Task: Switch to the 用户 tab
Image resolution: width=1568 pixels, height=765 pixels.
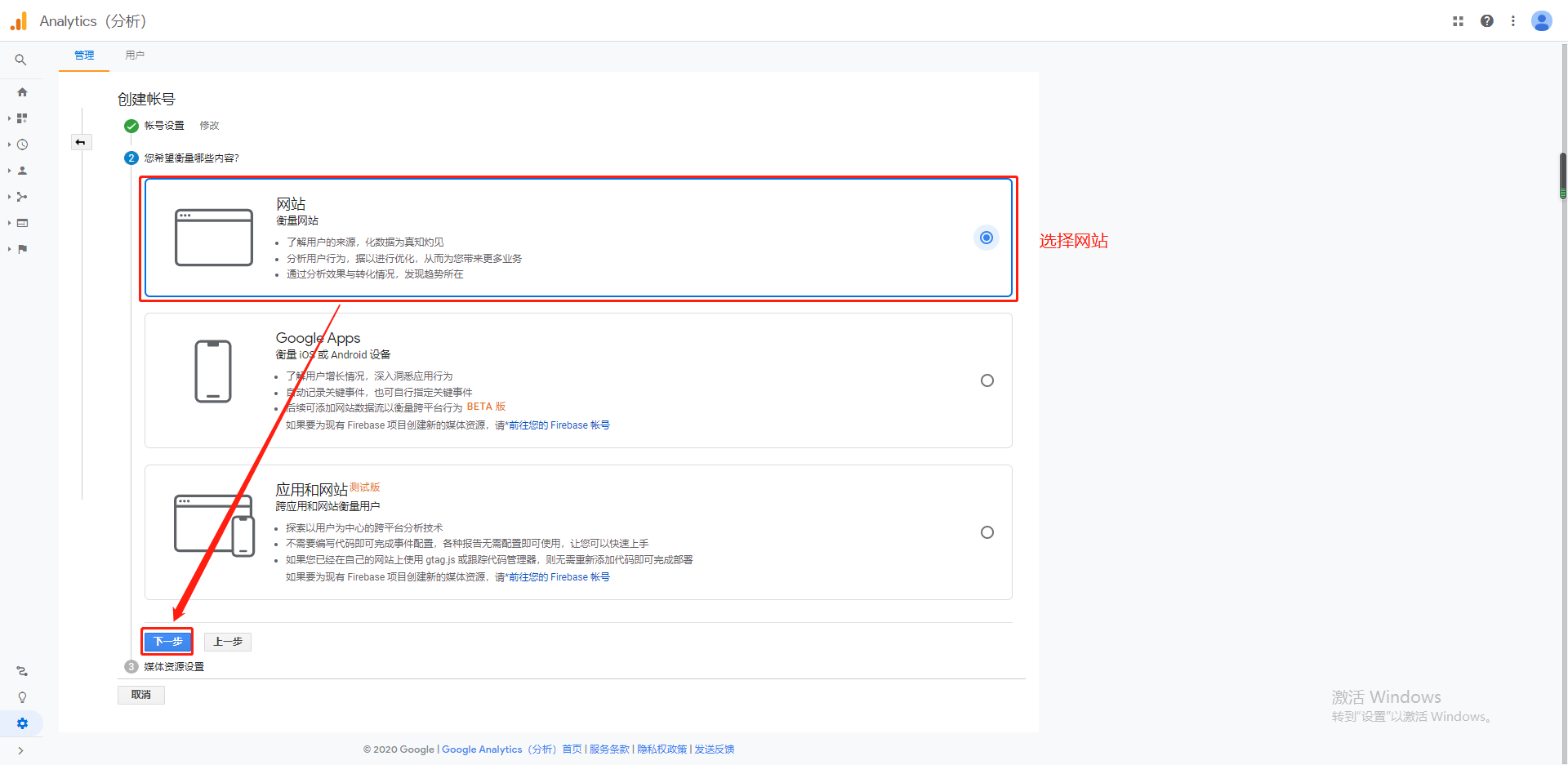Action: pos(135,56)
